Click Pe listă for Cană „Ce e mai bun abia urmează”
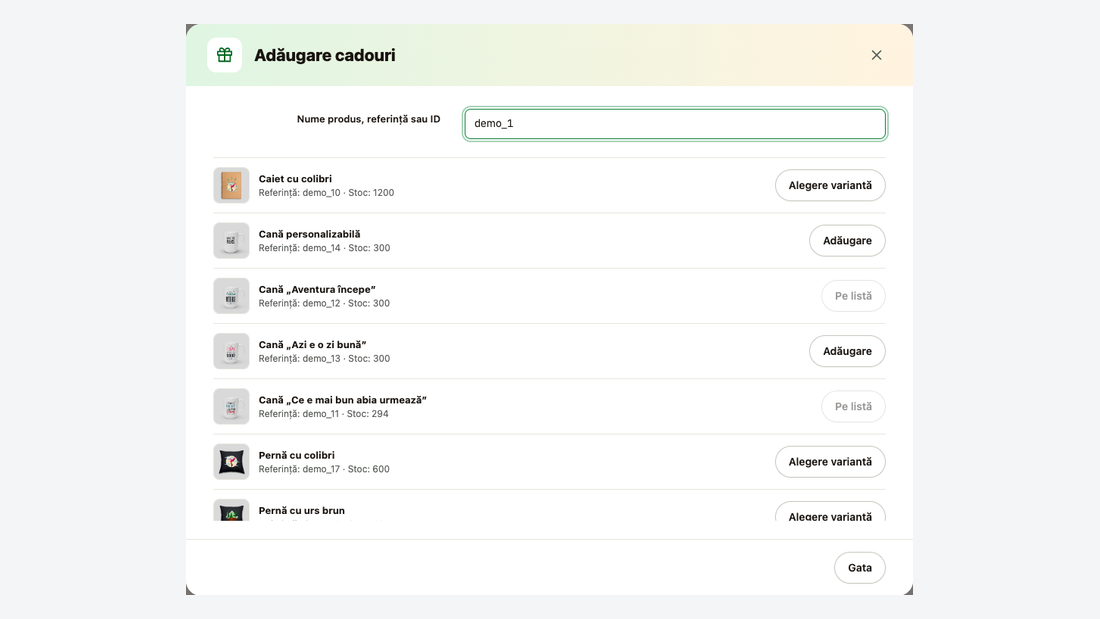 click(853, 406)
